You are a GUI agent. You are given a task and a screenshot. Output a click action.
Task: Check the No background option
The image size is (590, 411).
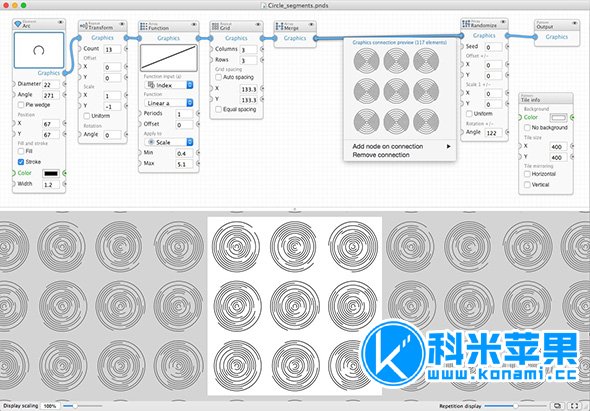pyautogui.click(x=527, y=128)
